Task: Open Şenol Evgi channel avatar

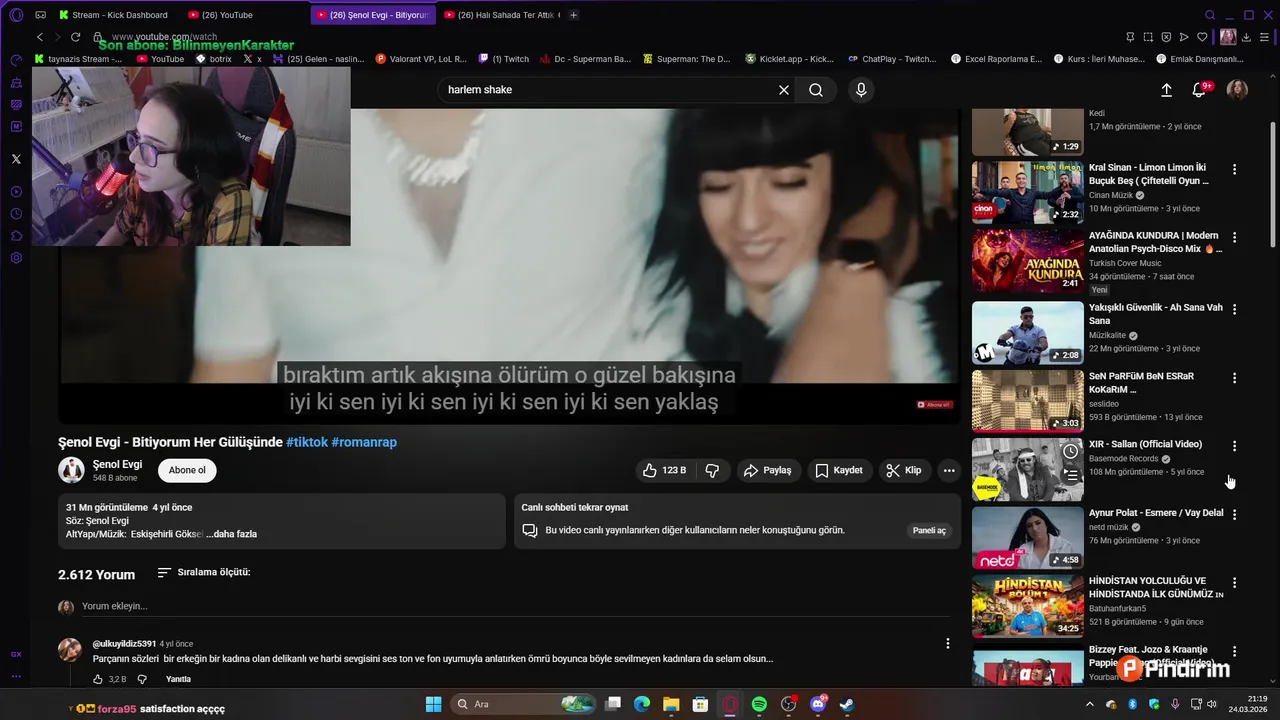Action: pyautogui.click(x=71, y=470)
